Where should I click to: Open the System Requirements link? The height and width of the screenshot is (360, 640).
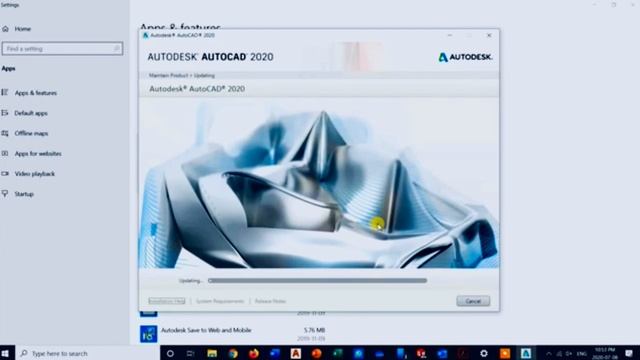coord(220,301)
